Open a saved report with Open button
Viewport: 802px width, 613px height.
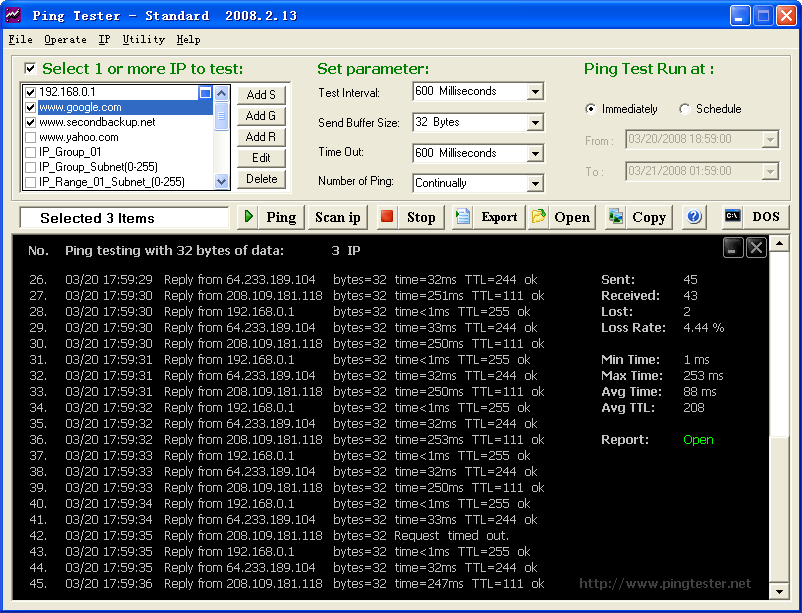[561, 217]
